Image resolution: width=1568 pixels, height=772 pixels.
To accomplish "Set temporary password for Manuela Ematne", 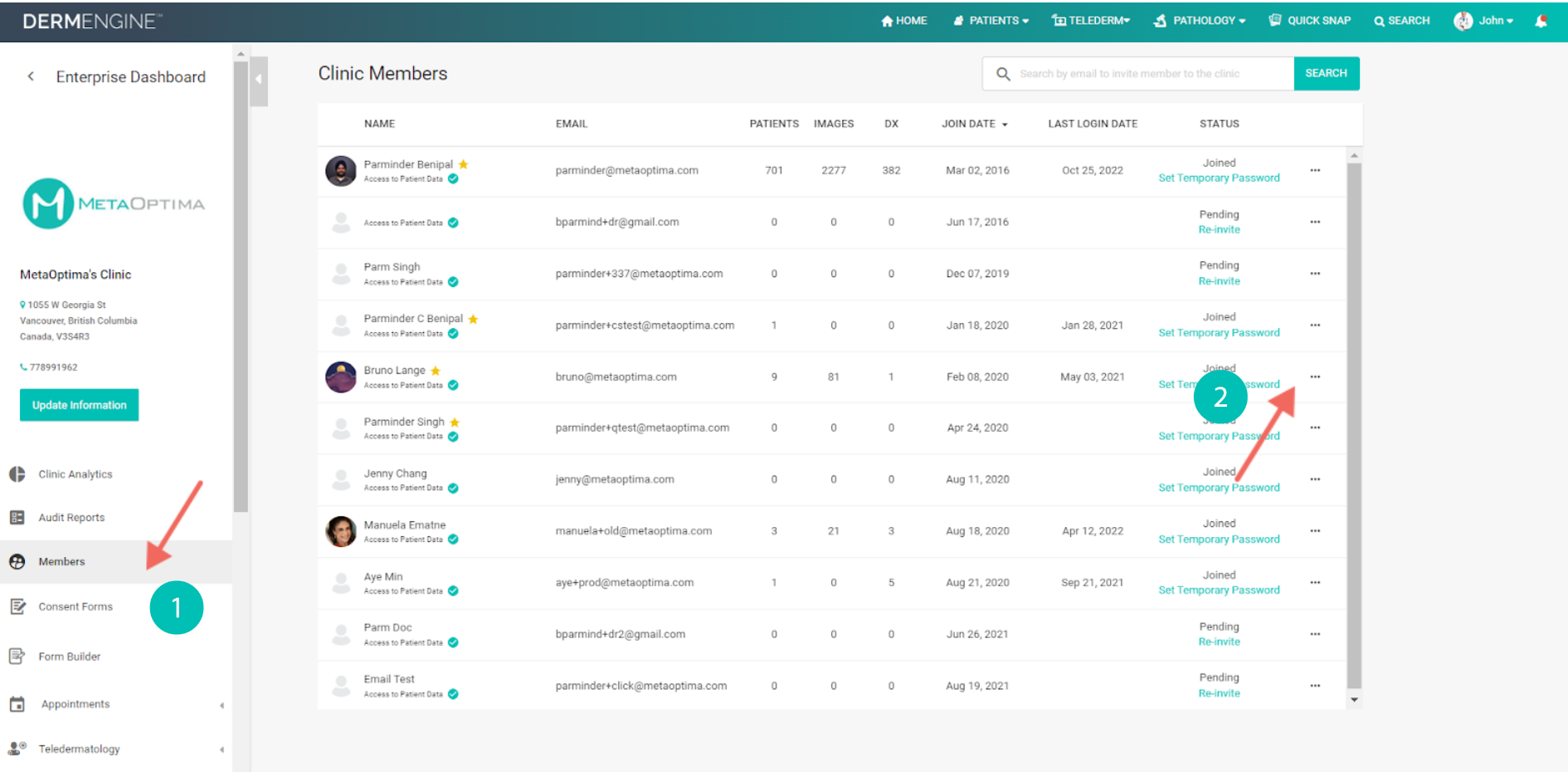I will click(1219, 539).
